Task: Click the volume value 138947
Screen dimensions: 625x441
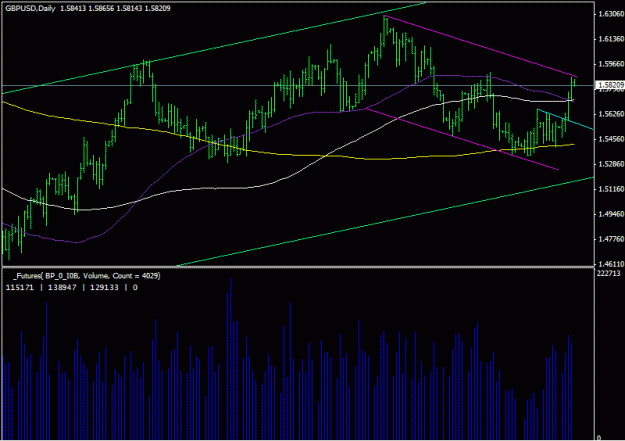Action: pos(62,287)
